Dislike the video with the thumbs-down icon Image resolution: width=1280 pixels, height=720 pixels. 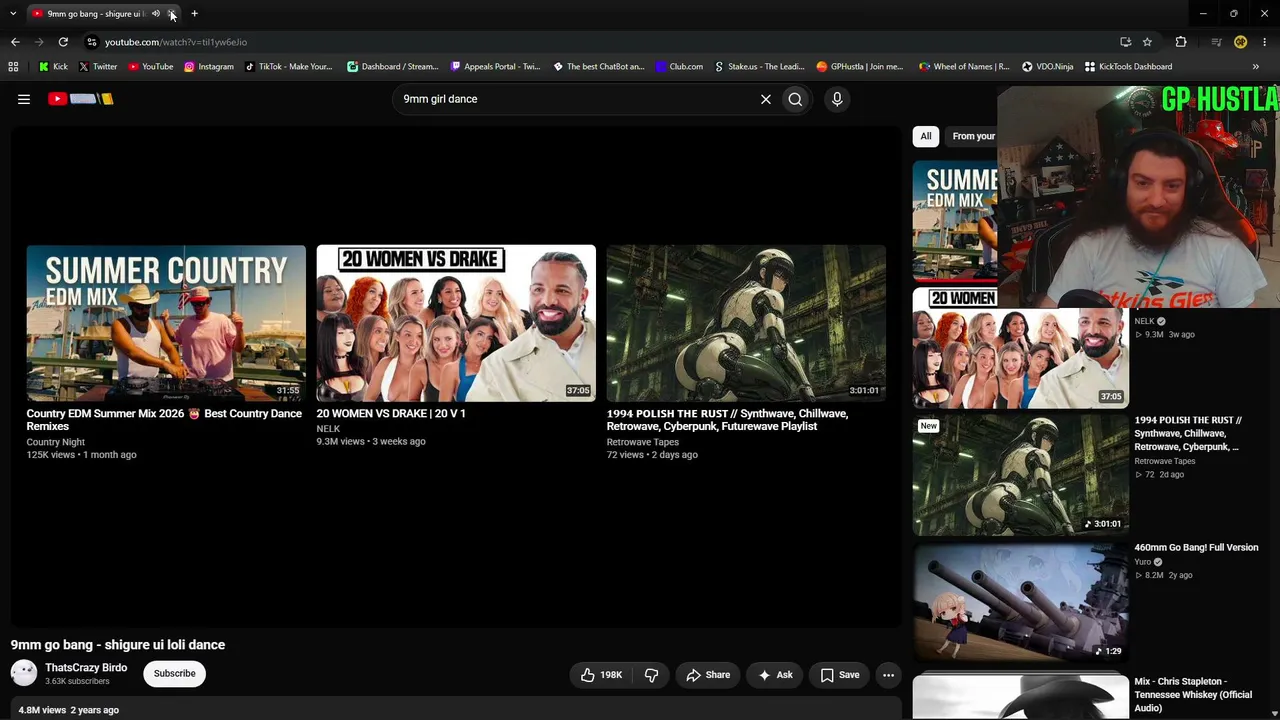click(x=651, y=675)
